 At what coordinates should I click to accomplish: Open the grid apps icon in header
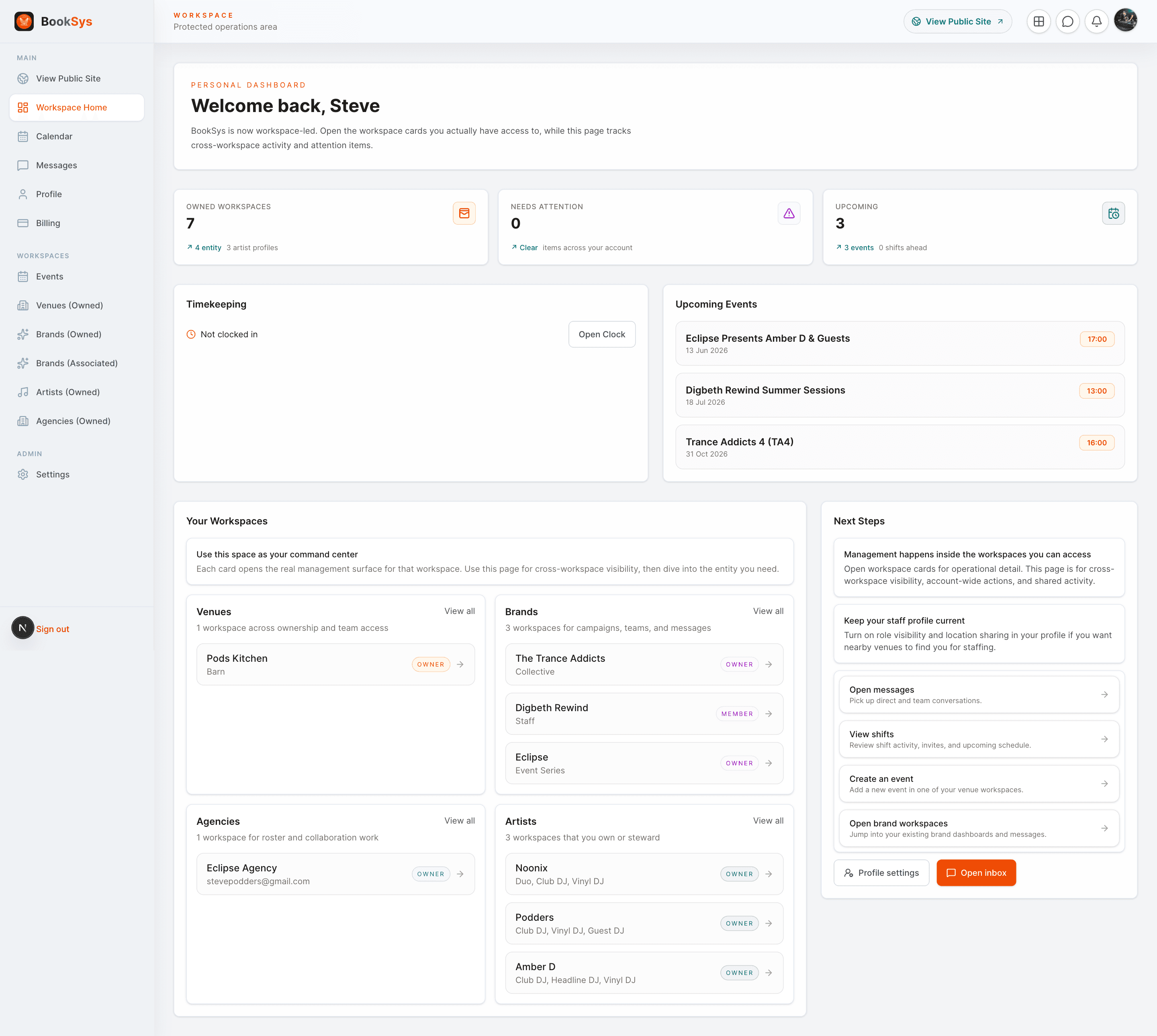(x=1038, y=22)
